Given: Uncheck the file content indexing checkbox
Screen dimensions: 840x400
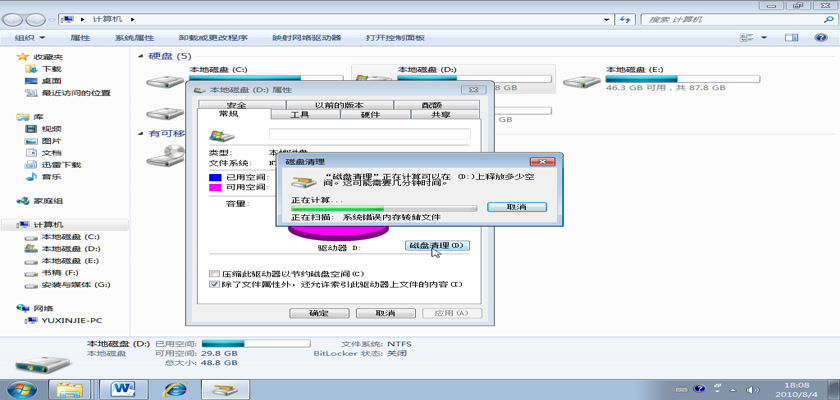Looking at the screenshot, I should [213, 285].
